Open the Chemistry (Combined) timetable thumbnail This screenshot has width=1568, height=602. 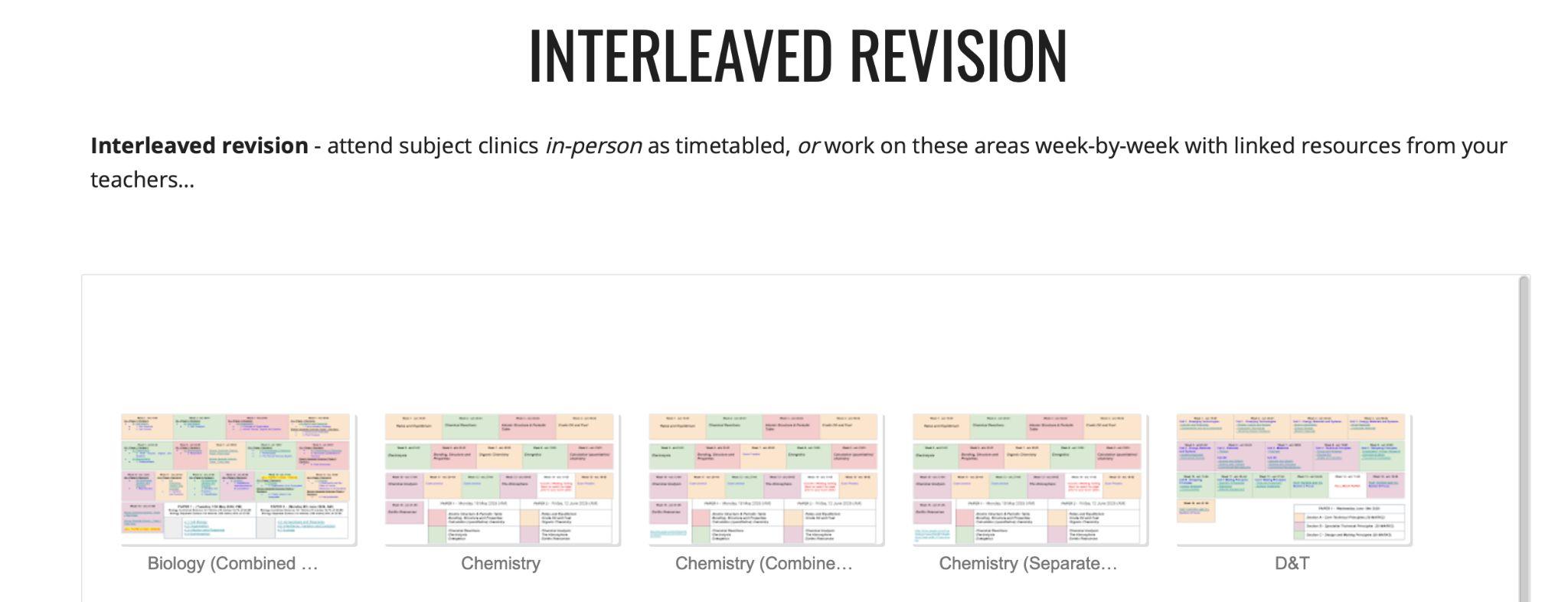(766, 479)
